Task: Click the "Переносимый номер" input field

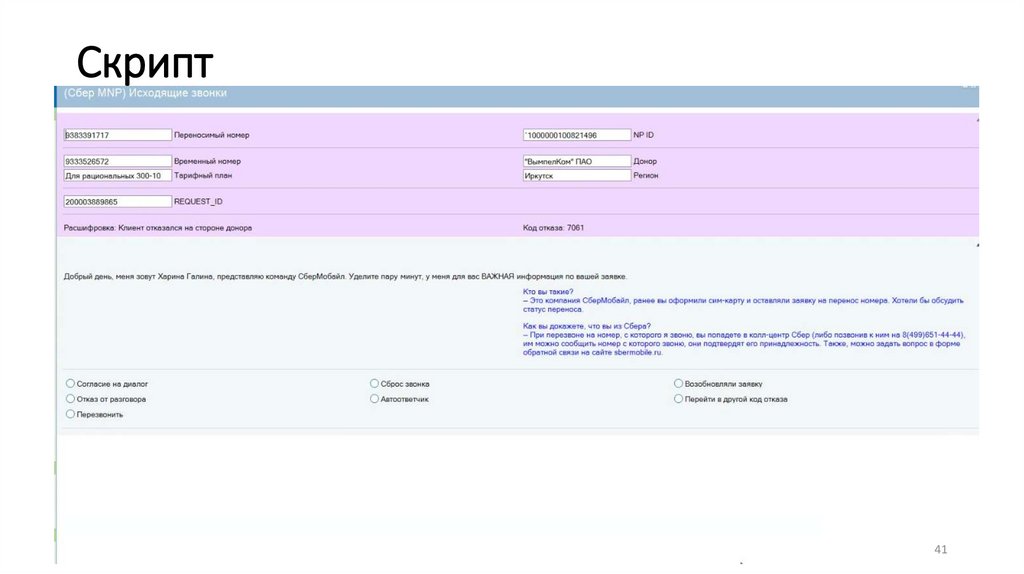Action: tap(118, 135)
